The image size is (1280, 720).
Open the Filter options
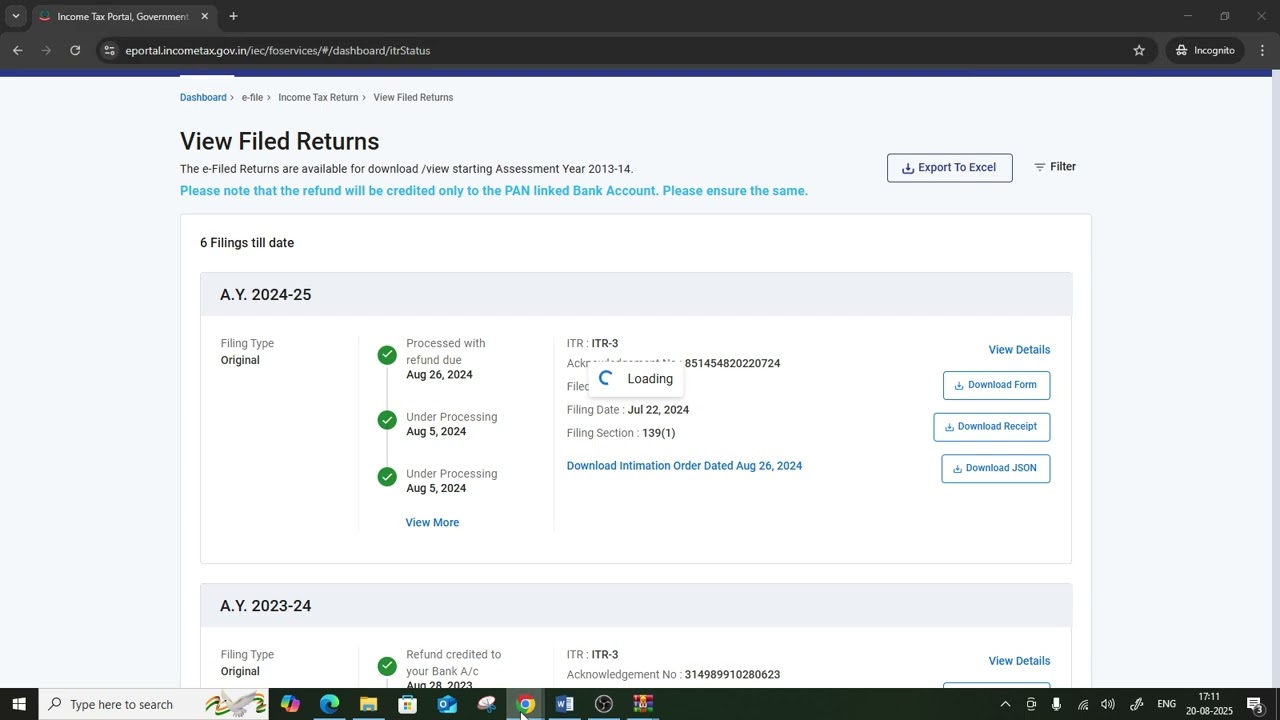pos(1055,167)
